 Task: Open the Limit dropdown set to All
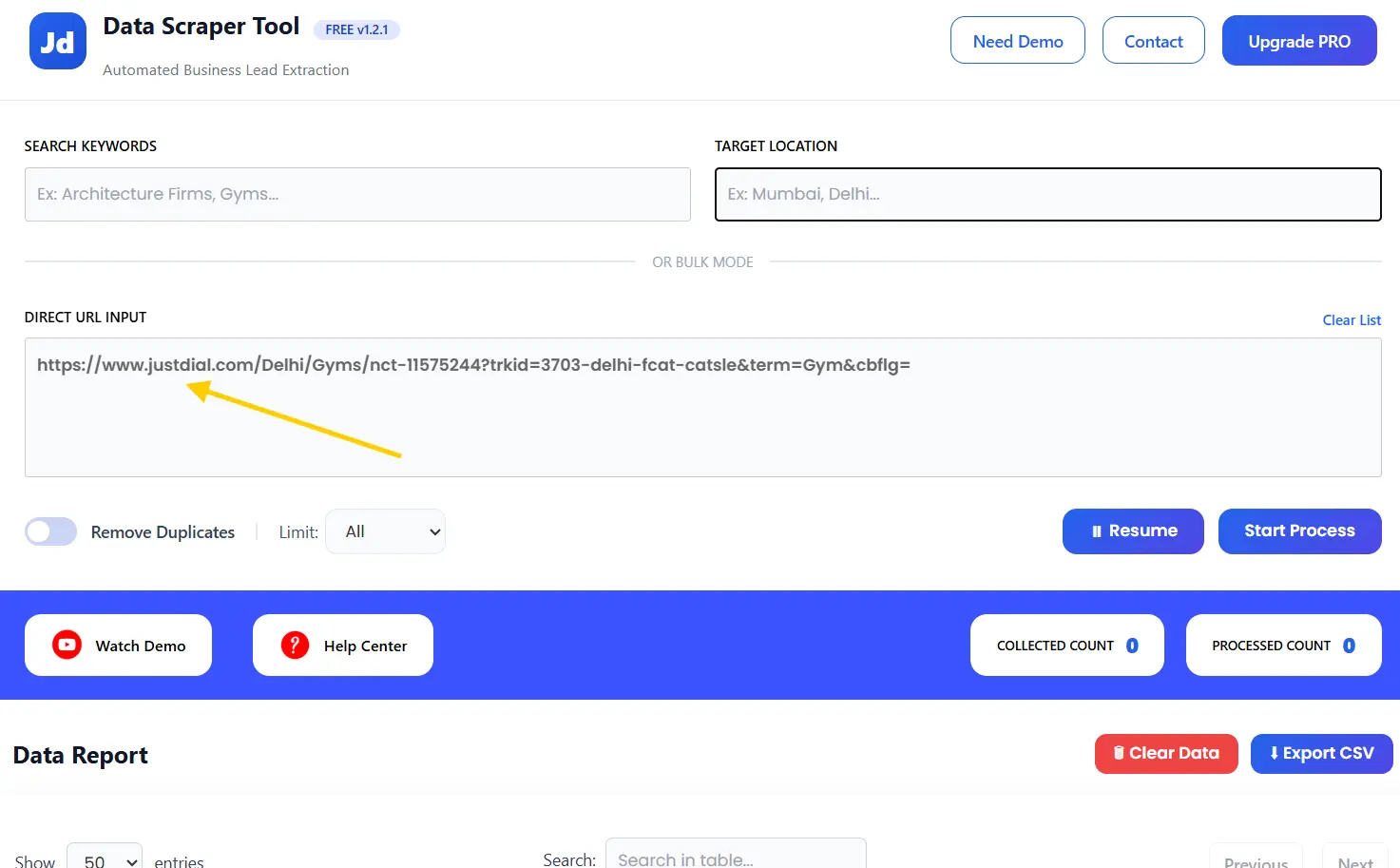coord(385,530)
